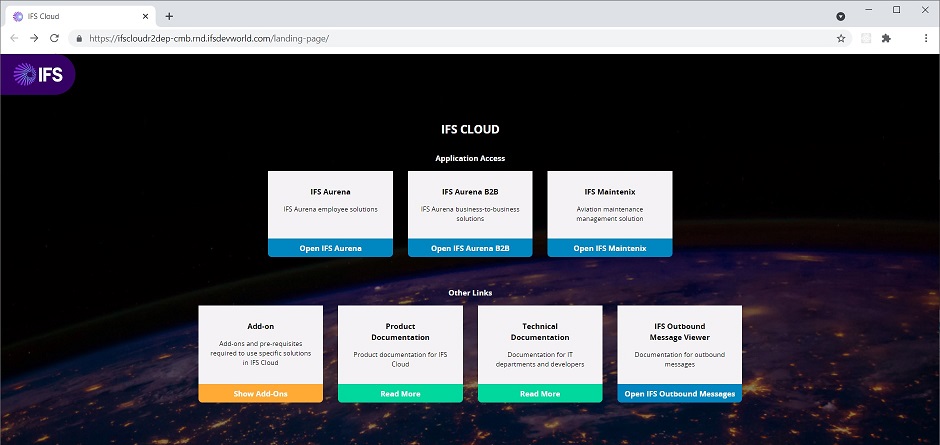This screenshot has height=445, width=940.
Task: Expand the tab search dropdown arrow
Action: (x=840, y=16)
